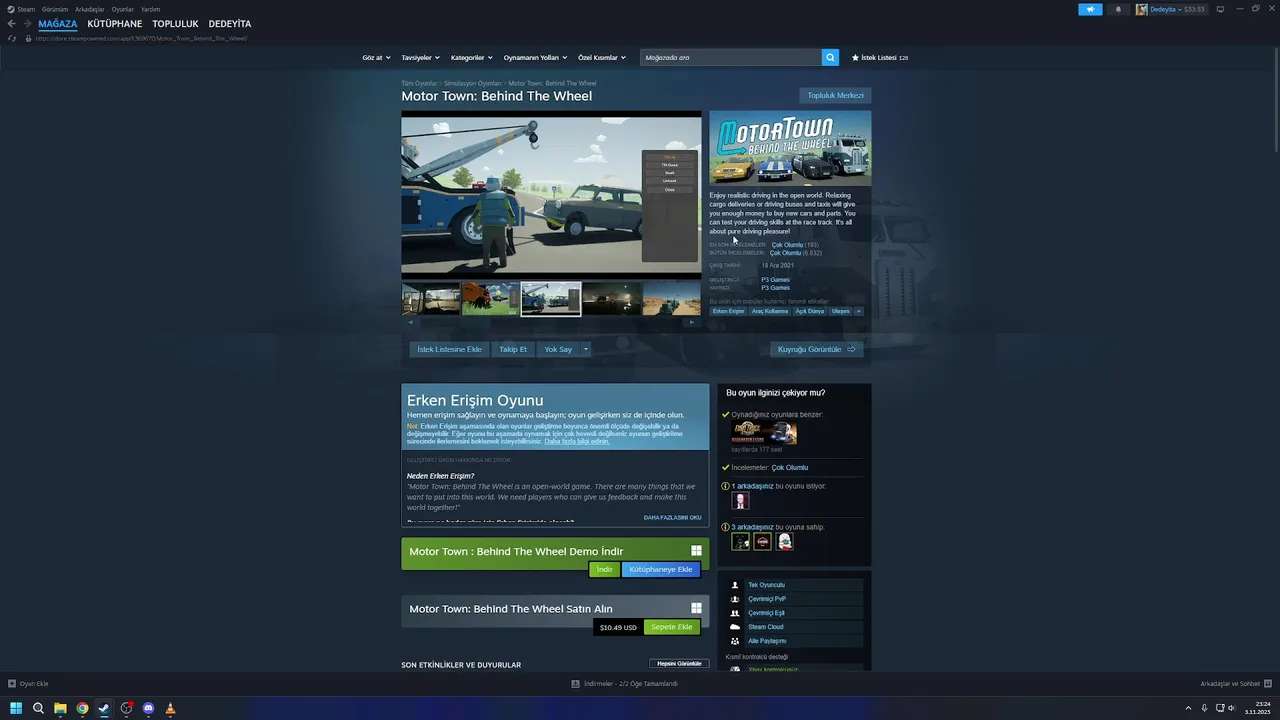This screenshot has width=1280, height=720.
Task: Expand the Özel Kısımlar dropdown
Action: pos(602,58)
